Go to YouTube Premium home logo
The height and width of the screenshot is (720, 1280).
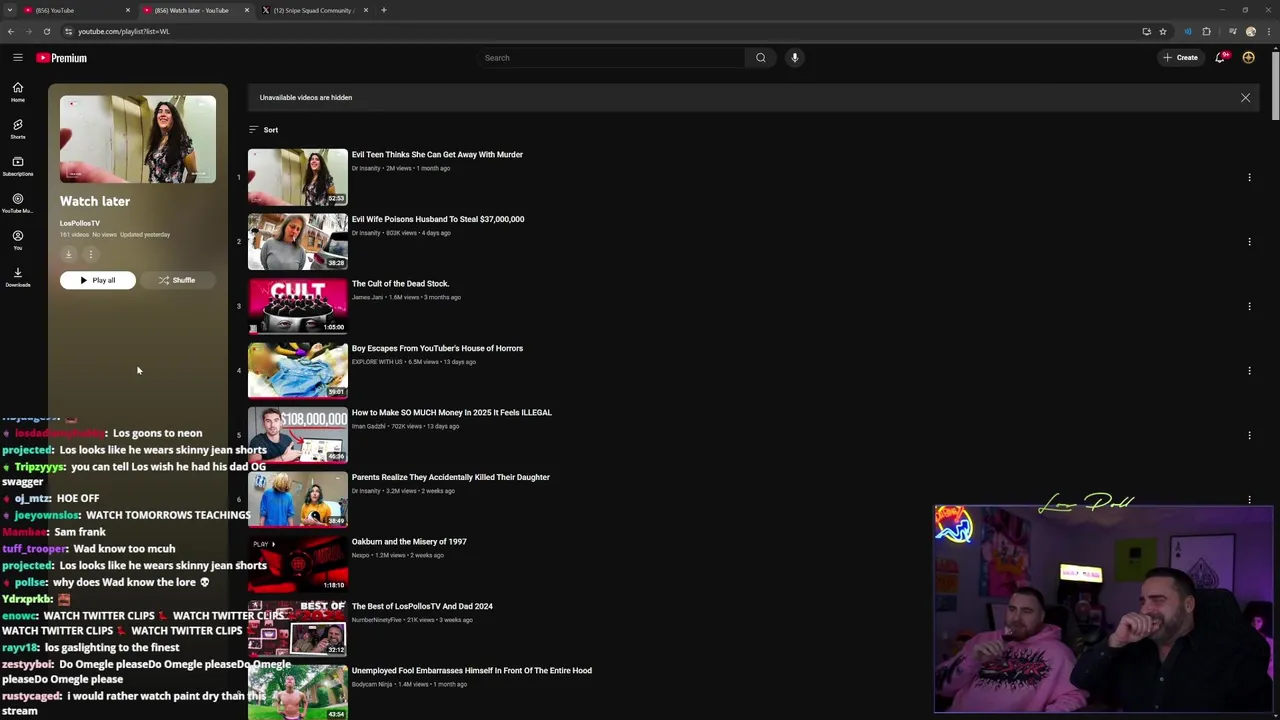coord(62,58)
